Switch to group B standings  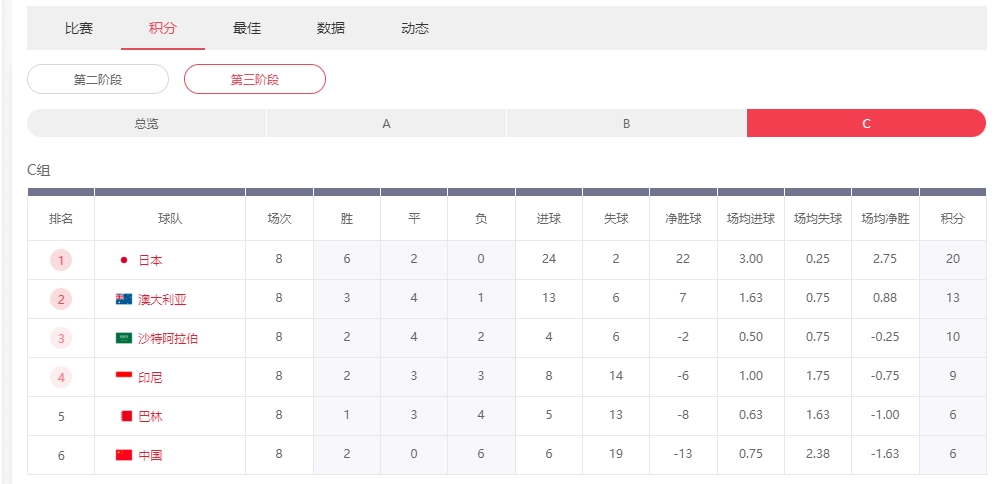coord(626,123)
